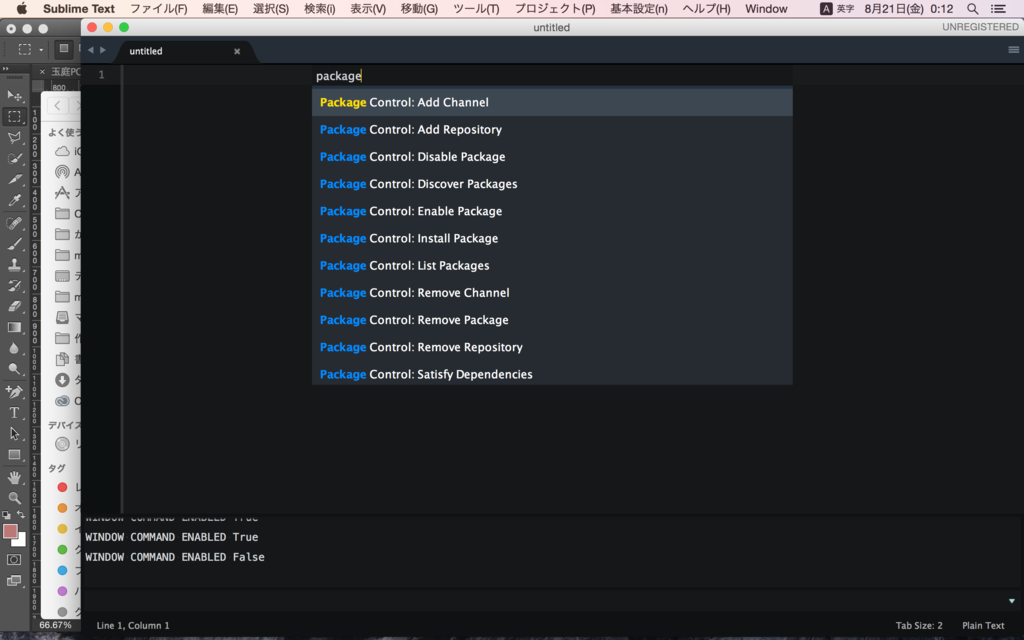This screenshot has width=1024, height=640.
Task: Open Spotlight search in menu bar
Action: pos(972,9)
